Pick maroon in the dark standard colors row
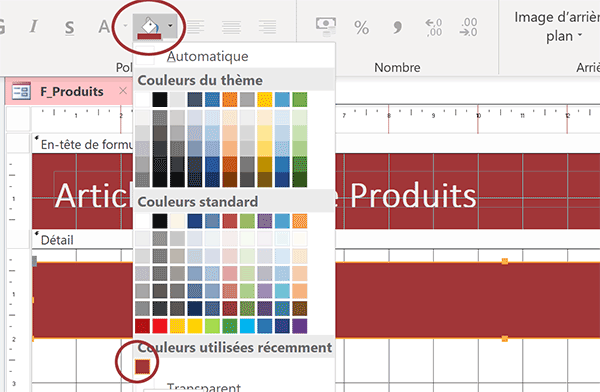The image size is (600, 392). 230,309
